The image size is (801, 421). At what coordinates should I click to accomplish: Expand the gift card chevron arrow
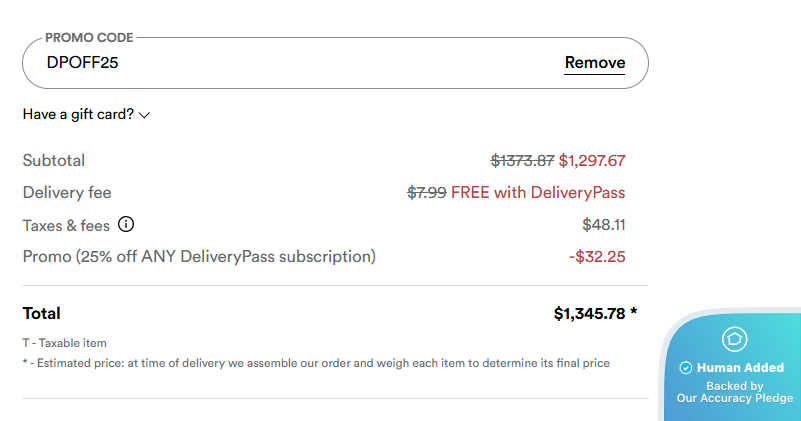[145, 115]
